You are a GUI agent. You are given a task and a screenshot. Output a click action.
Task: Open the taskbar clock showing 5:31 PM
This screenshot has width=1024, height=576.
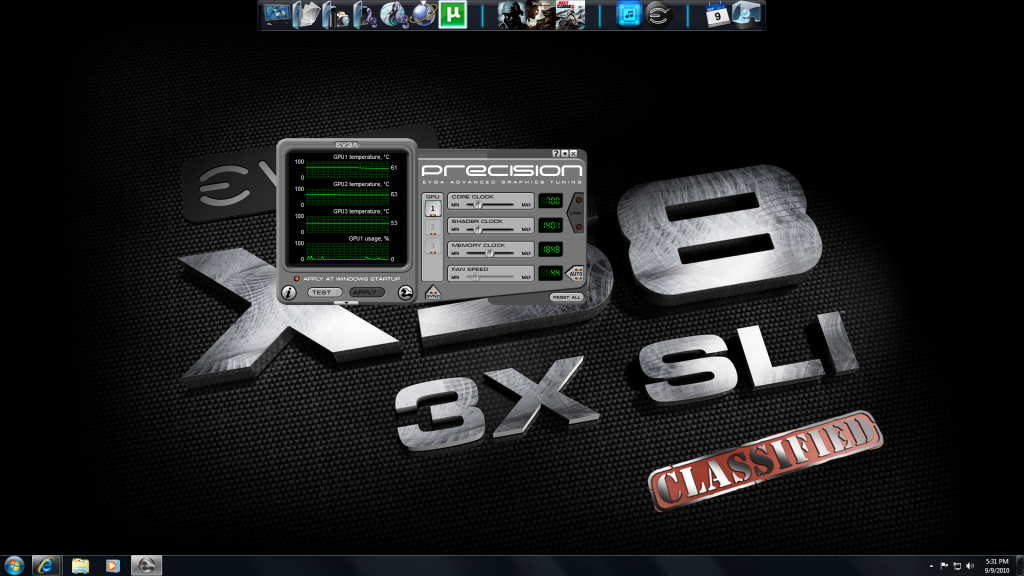point(997,566)
